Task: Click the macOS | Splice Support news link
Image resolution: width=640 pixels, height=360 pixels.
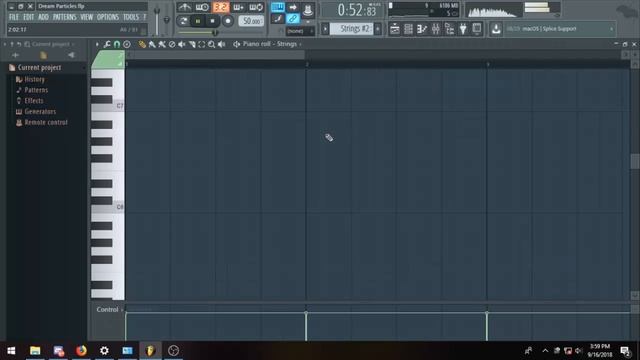Action: coord(549,29)
